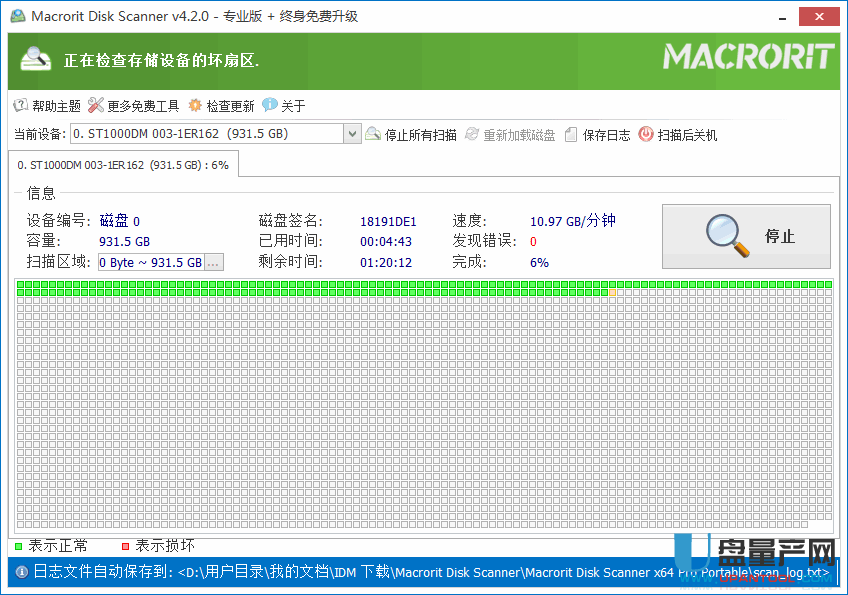The height and width of the screenshot is (595, 848).
Task: Open the 关于 about info icon
Action: pos(270,106)
